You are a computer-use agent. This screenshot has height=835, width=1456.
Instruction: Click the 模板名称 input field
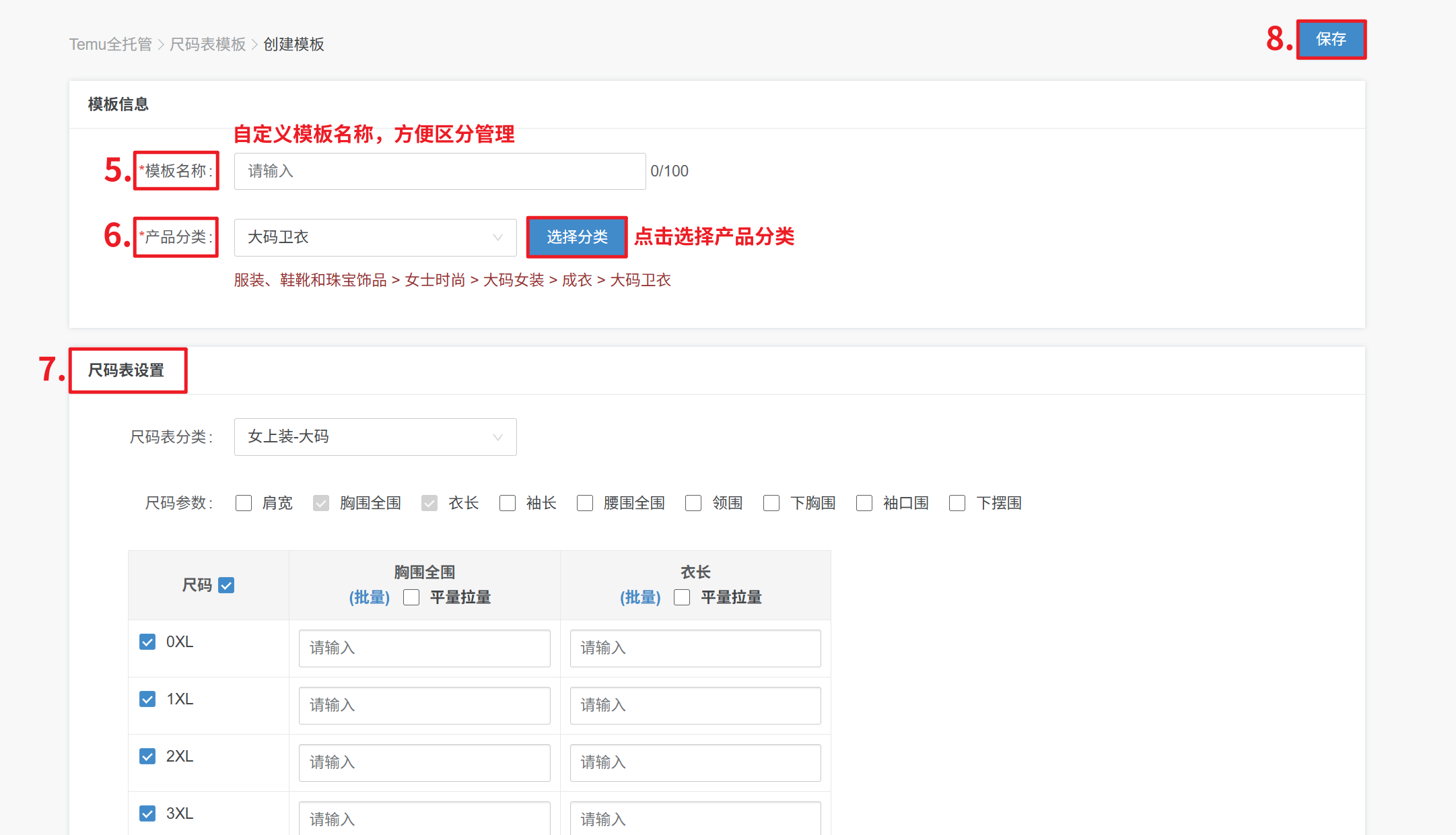[x=440, y=171]
